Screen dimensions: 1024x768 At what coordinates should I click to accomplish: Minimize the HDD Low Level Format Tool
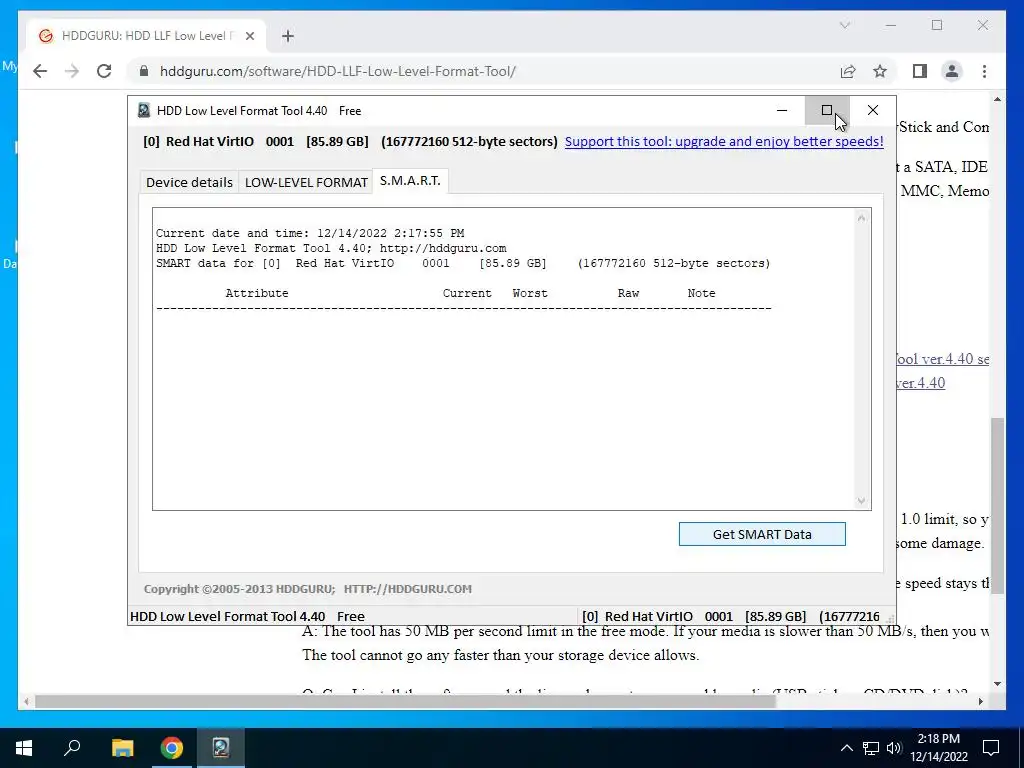tap(782, 110)
